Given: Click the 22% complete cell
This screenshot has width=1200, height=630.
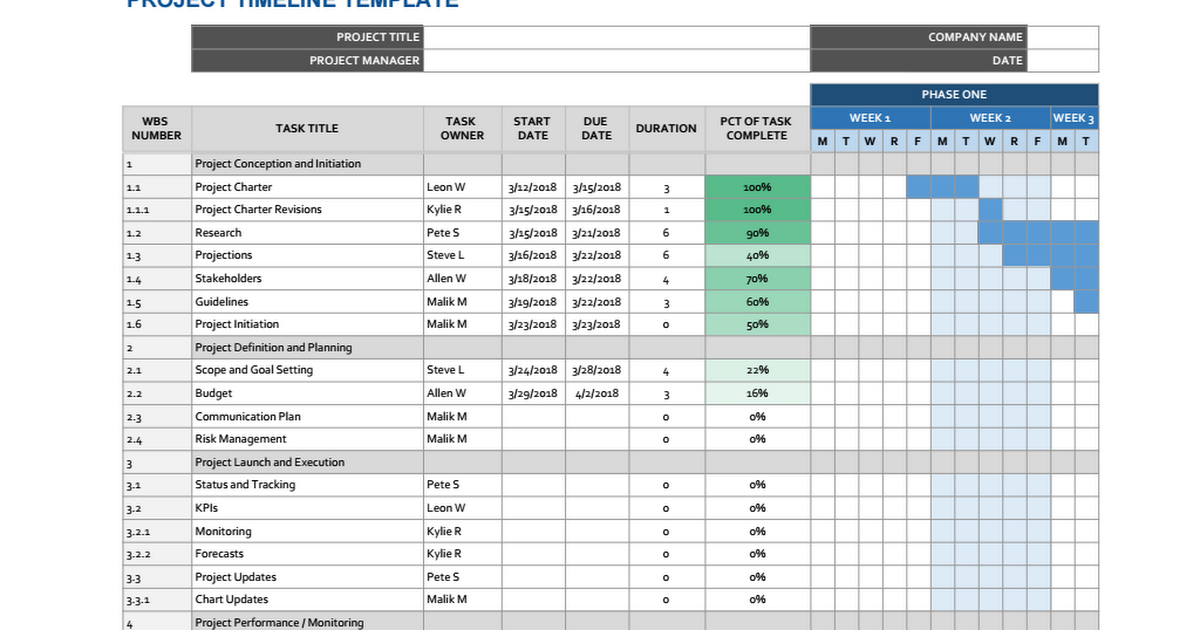Looking at the screenshot, I should pos(757,370).
